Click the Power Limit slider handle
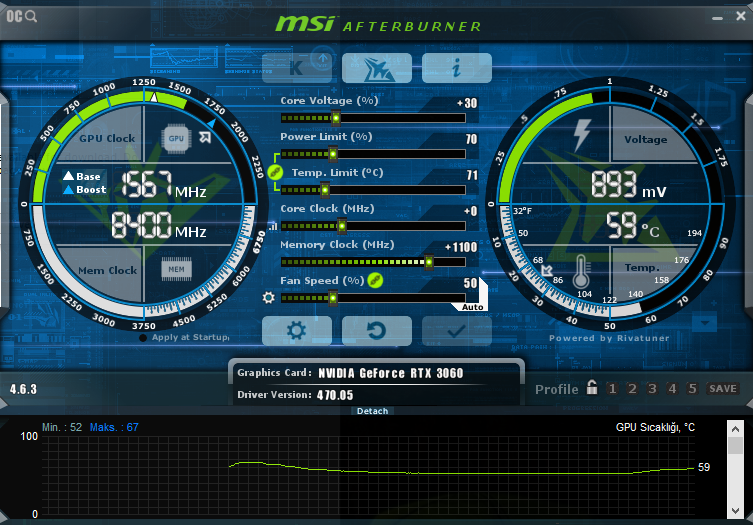The width and height of the screenshot is (753, 525). point(333,154)
